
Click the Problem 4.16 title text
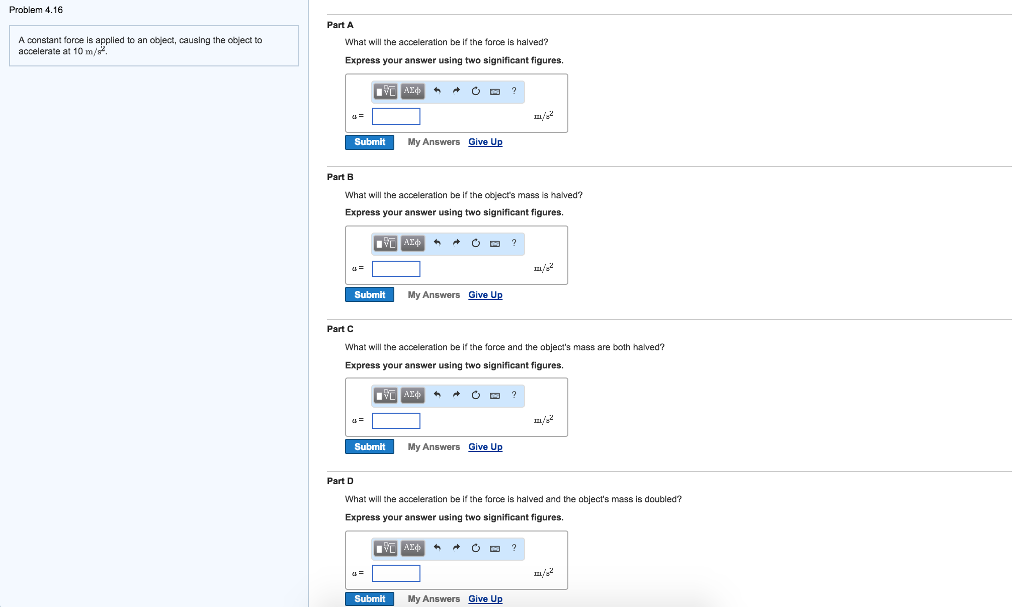pos(36,10)
